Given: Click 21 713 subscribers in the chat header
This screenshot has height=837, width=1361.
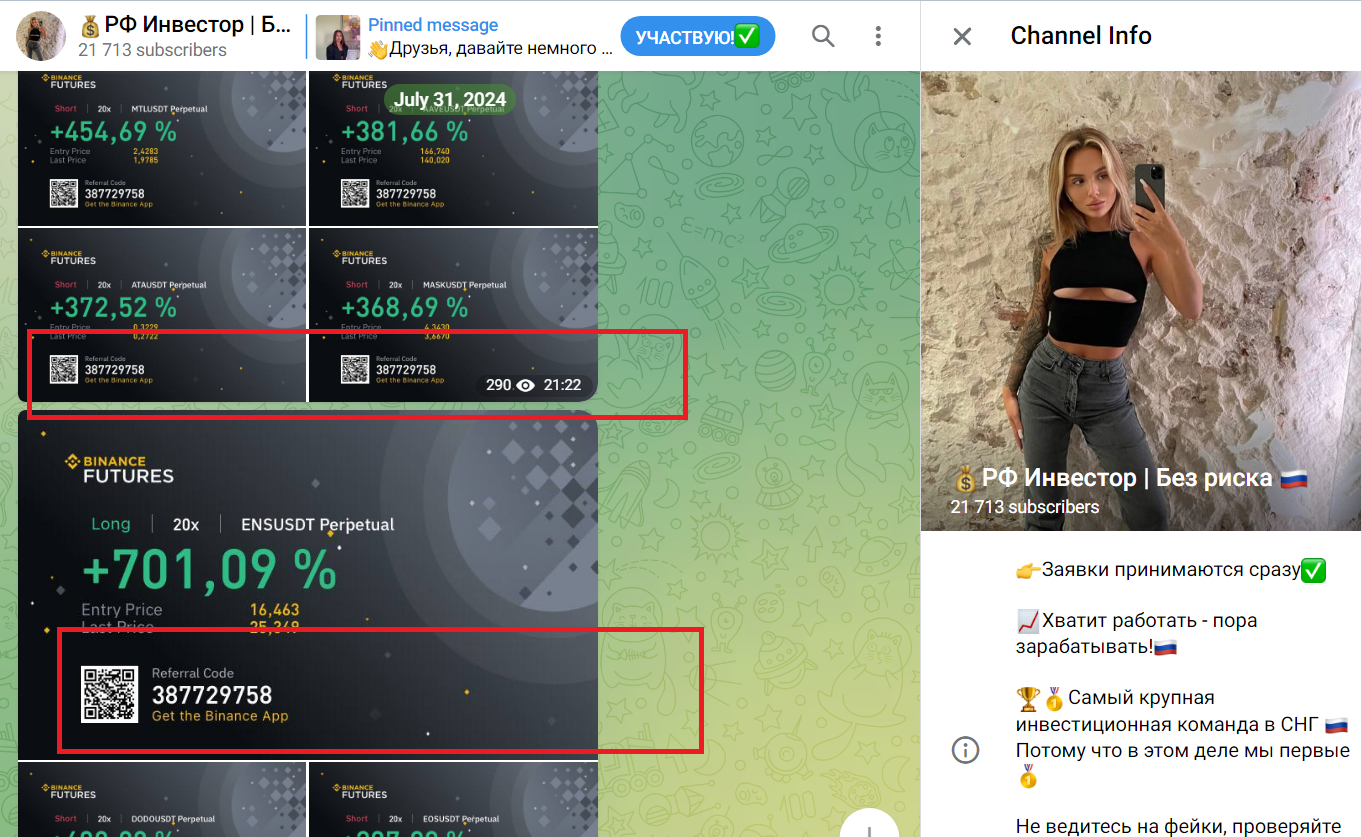Looking at the screenshot, I should (x=152, y=50).
